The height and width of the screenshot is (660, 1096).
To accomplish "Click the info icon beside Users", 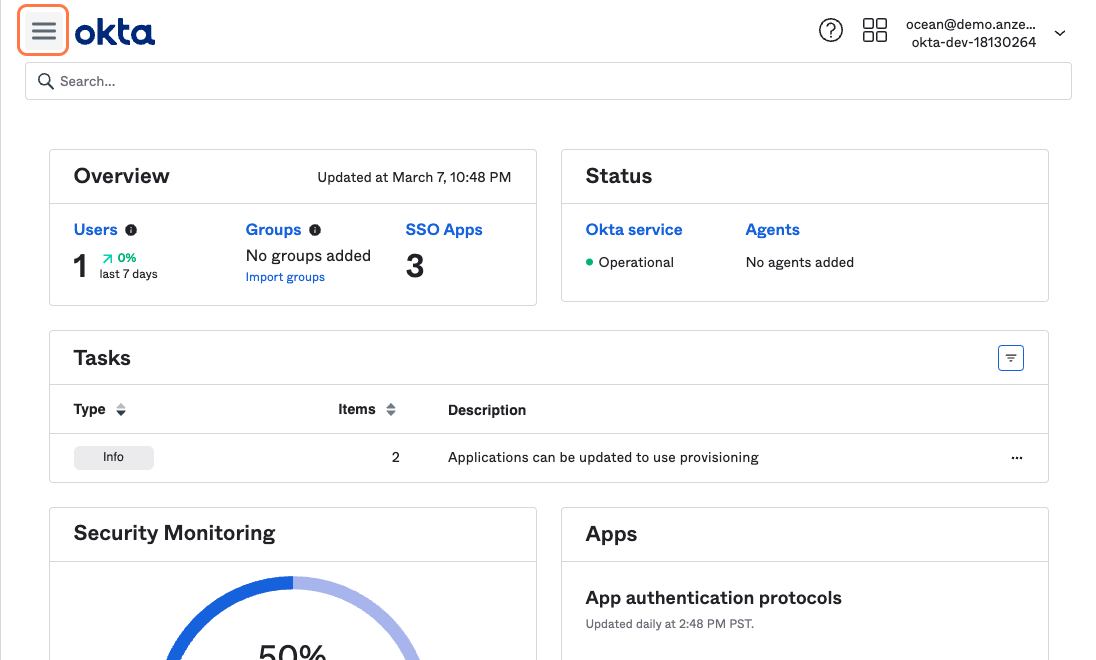I will [131, 230].
